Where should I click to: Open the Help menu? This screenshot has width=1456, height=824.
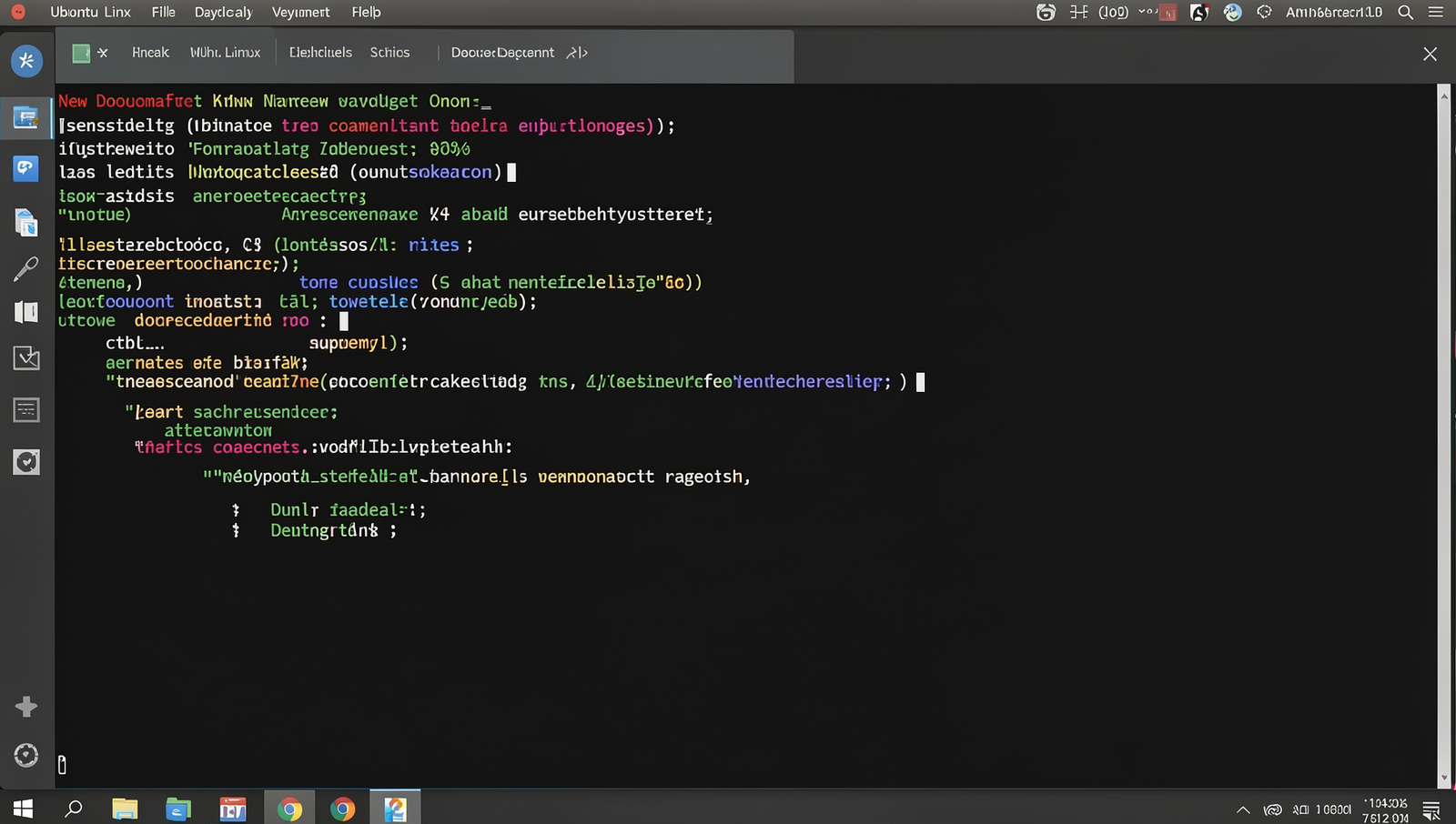click(x=366, y=12)
